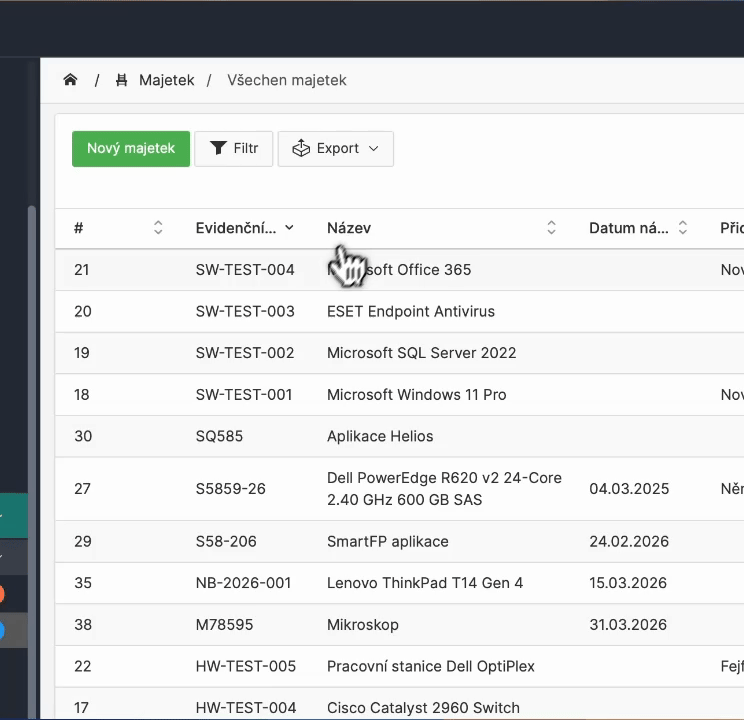This screenshot has width=744, height=720.
Task: Go to home via breadcrumb house icon
Action: 70,80
